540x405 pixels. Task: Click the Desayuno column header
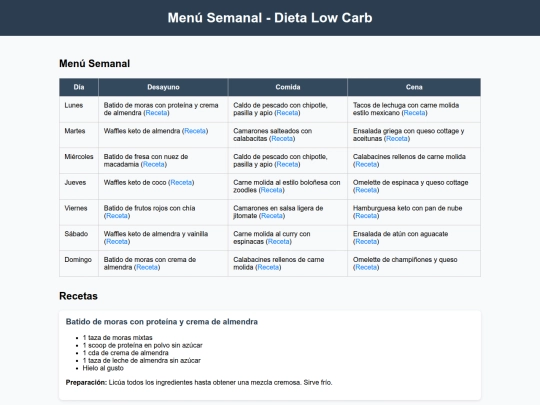coord(163,87)
